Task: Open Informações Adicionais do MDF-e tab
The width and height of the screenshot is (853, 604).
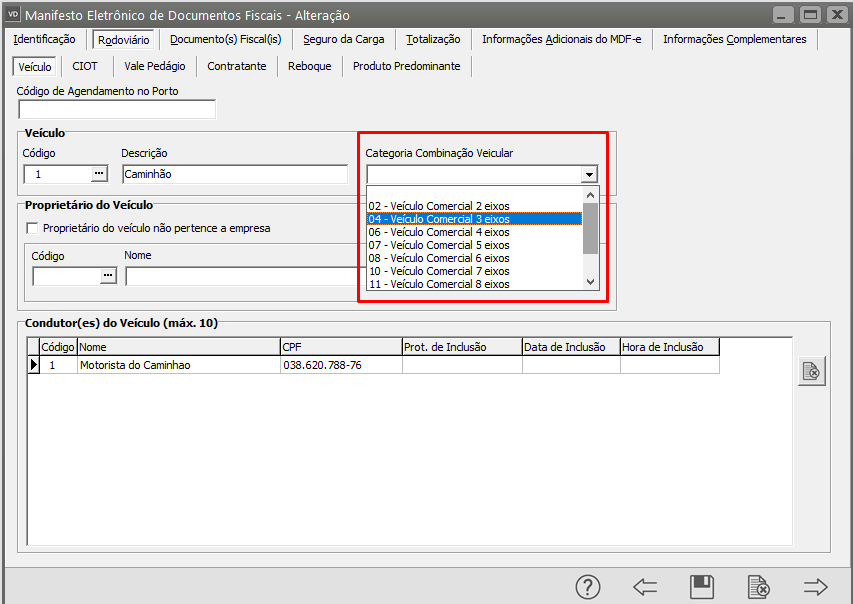Action: click(561, 39)
